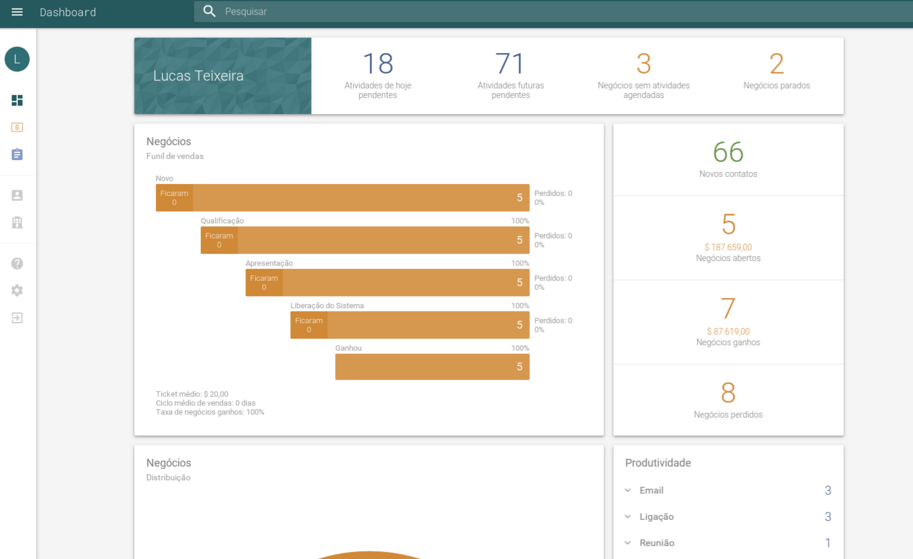This screenshot has width=913, height=559.
Task: Open the settings gear icon in sidebar
Action: pyautogui.click(x=17, y=290)
